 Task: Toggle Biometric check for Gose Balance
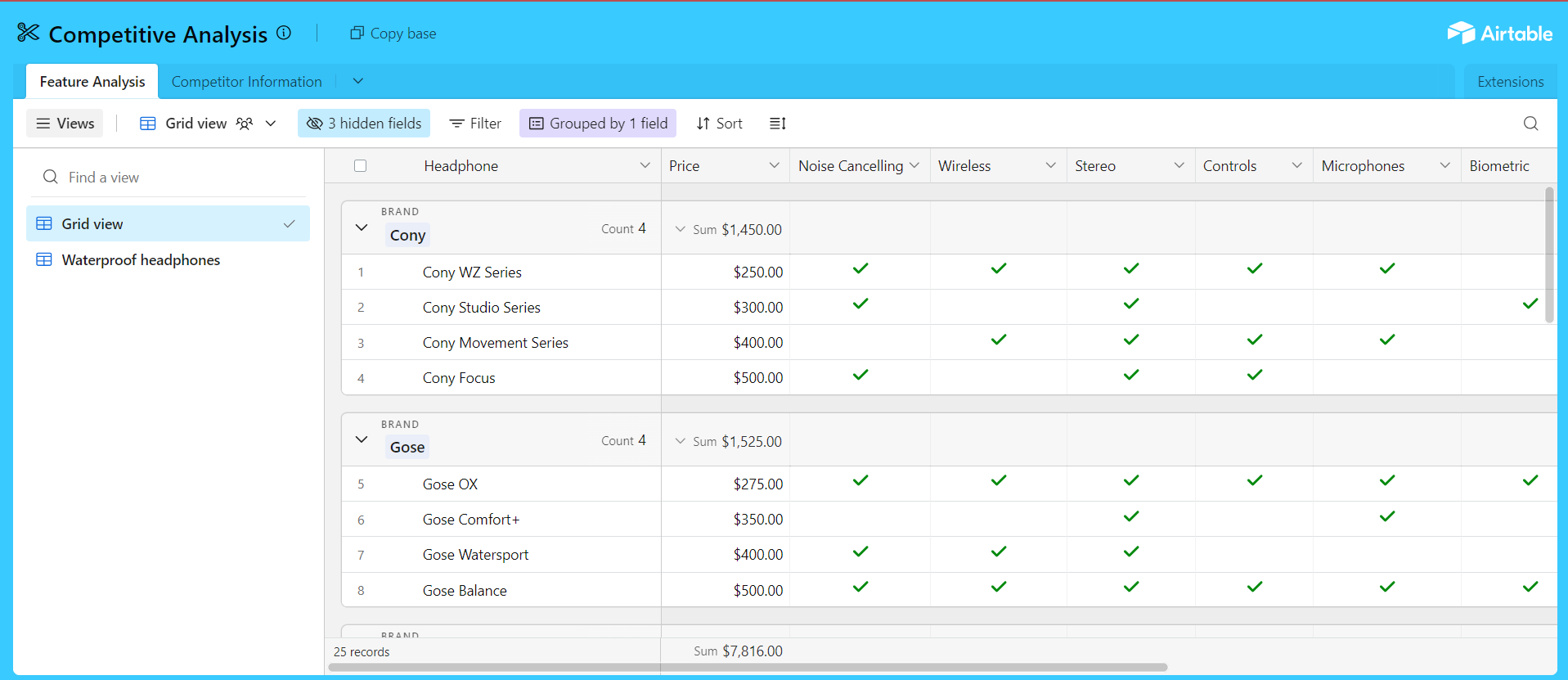pos(1530,587)
